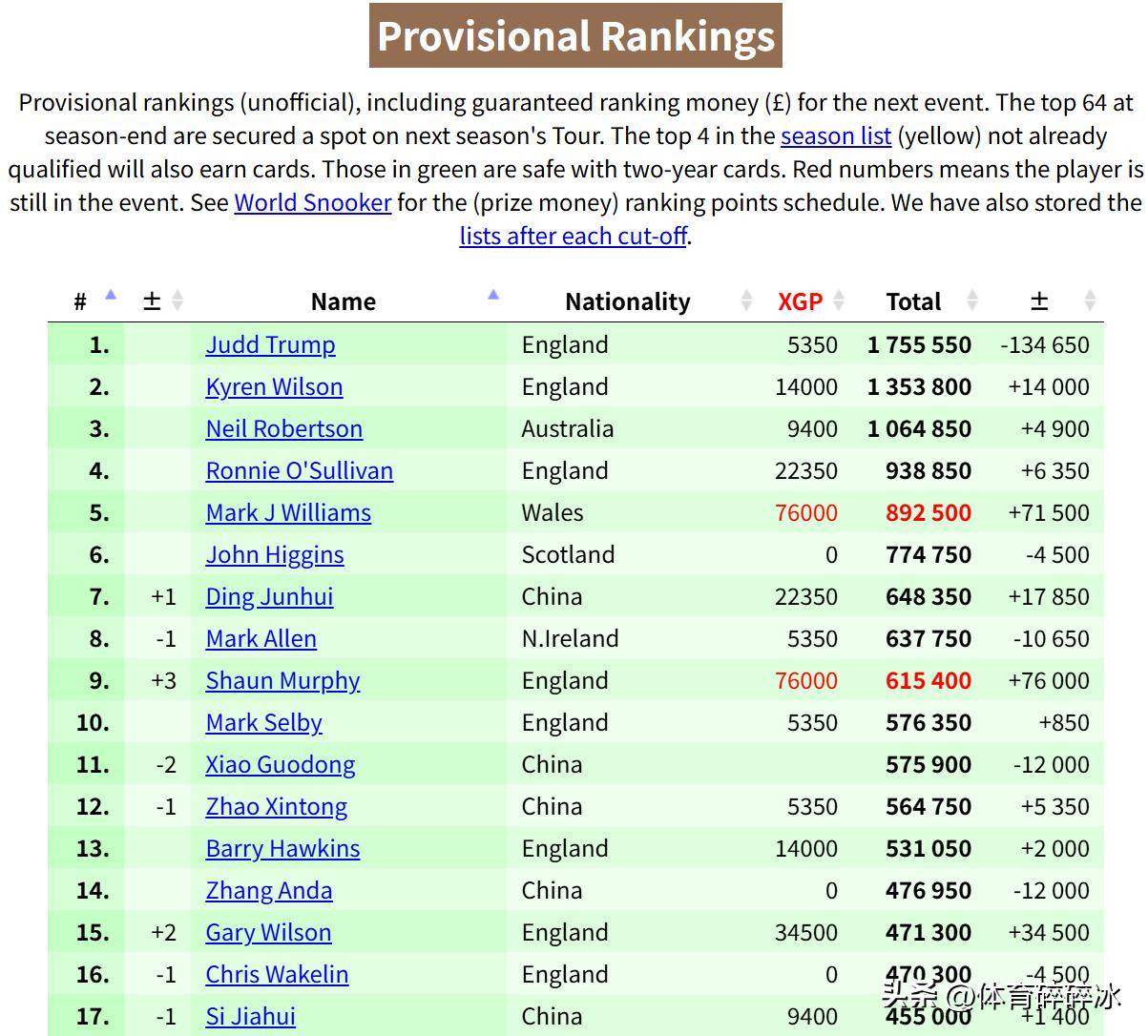Viewport: 1148px width, 1036px height.
Task: Sort table by rank number column
Action: pyautogui.click(x=110, y=298)
